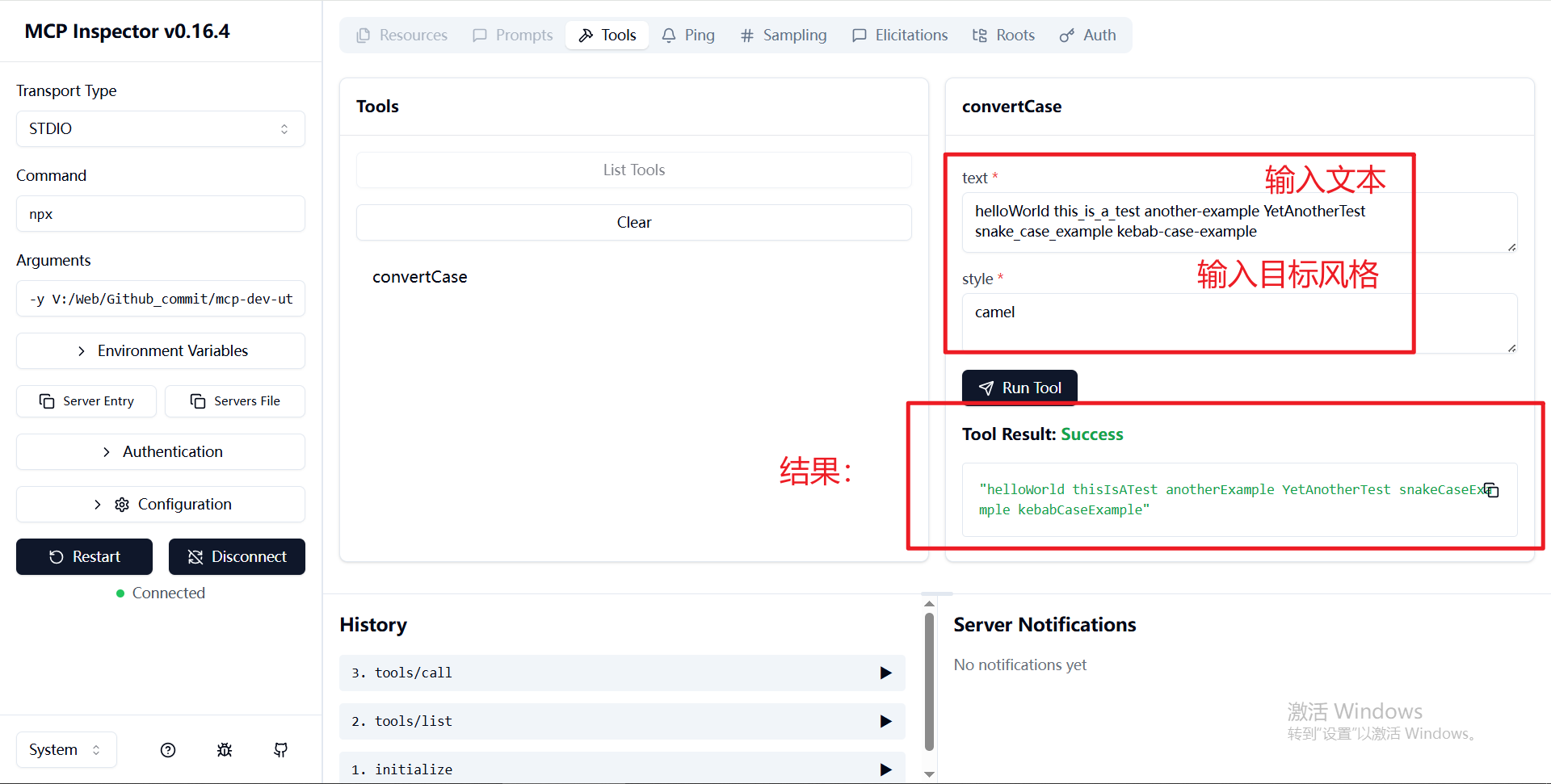The image size is (1551, 784).
Task: Click the Clear button
Action: point(634,222)
